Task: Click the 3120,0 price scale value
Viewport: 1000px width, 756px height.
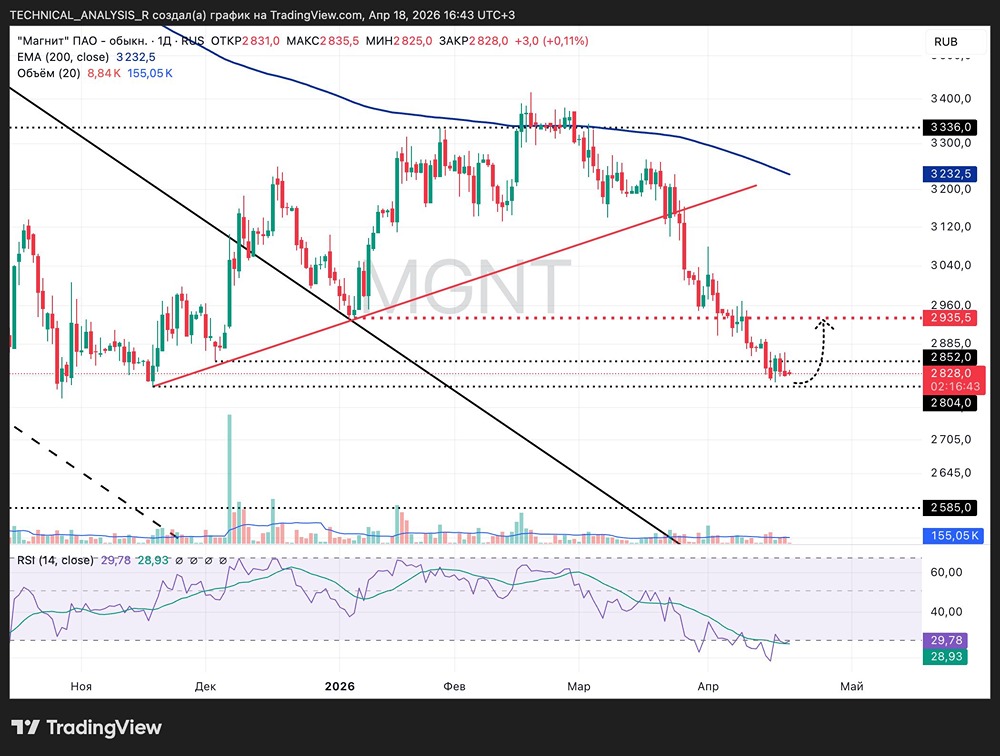Action: pyautogui.click(x=951, y=226)
